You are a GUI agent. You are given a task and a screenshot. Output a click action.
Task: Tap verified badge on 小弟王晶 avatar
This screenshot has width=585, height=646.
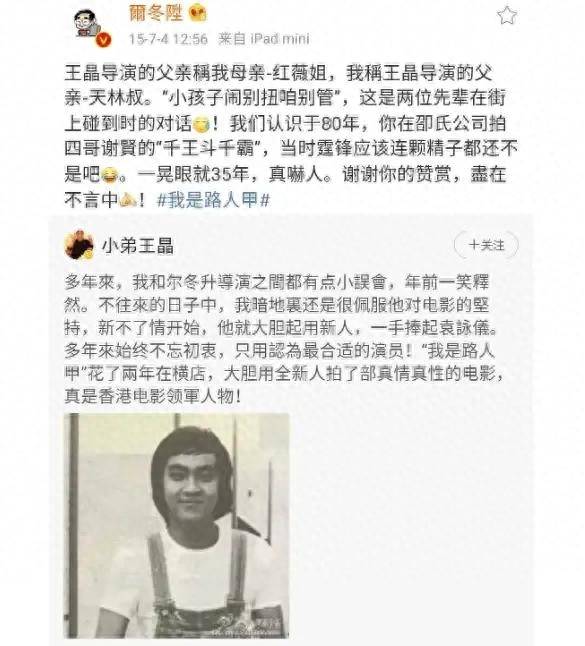coord(88,255)
